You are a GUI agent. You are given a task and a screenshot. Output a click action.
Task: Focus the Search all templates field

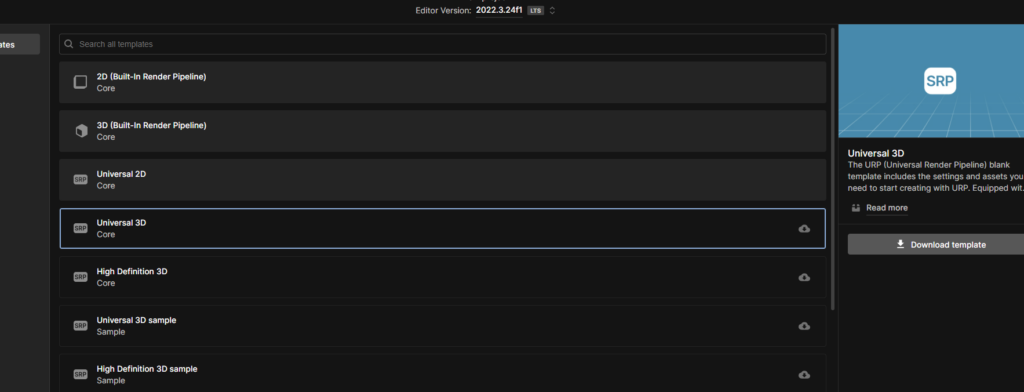[x=442, y=44]
